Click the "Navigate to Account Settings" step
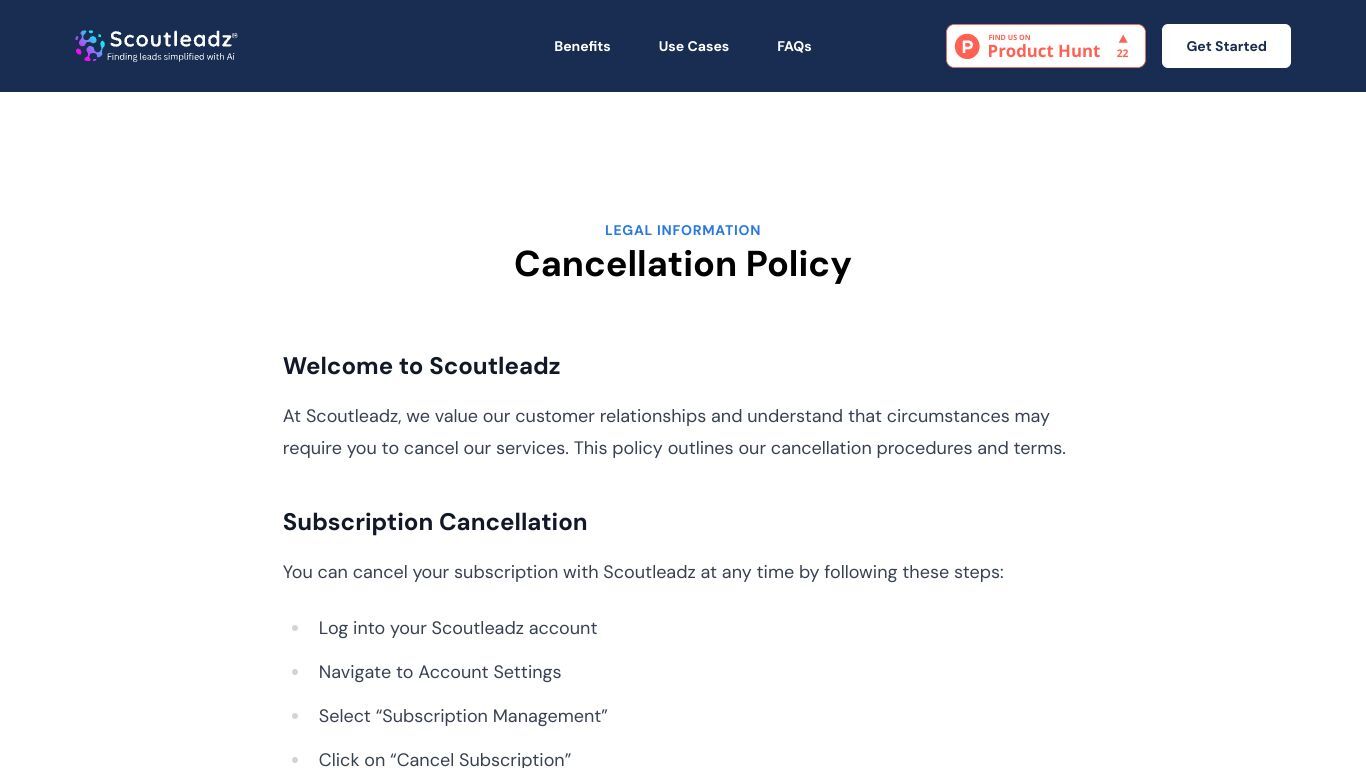 (440, 672)
